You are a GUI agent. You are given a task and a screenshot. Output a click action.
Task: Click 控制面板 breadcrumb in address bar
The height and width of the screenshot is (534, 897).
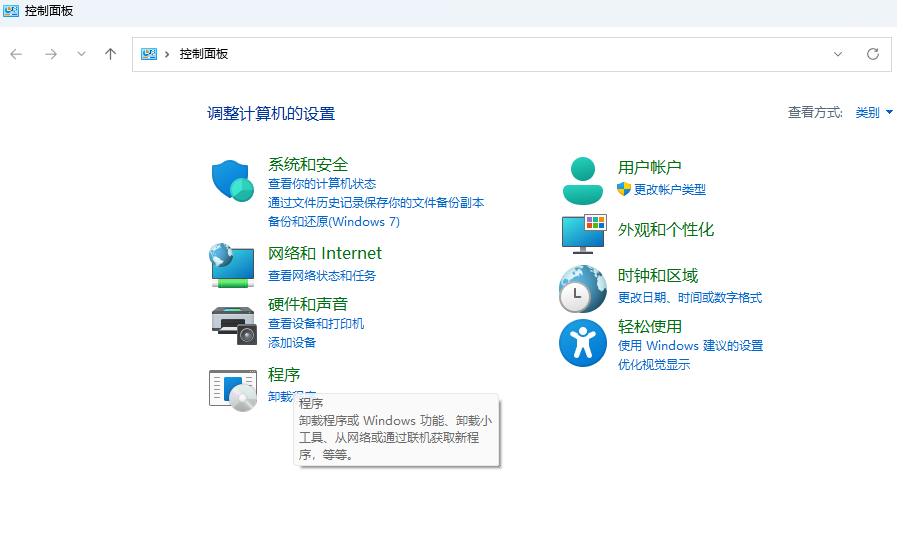pos(204,54)
